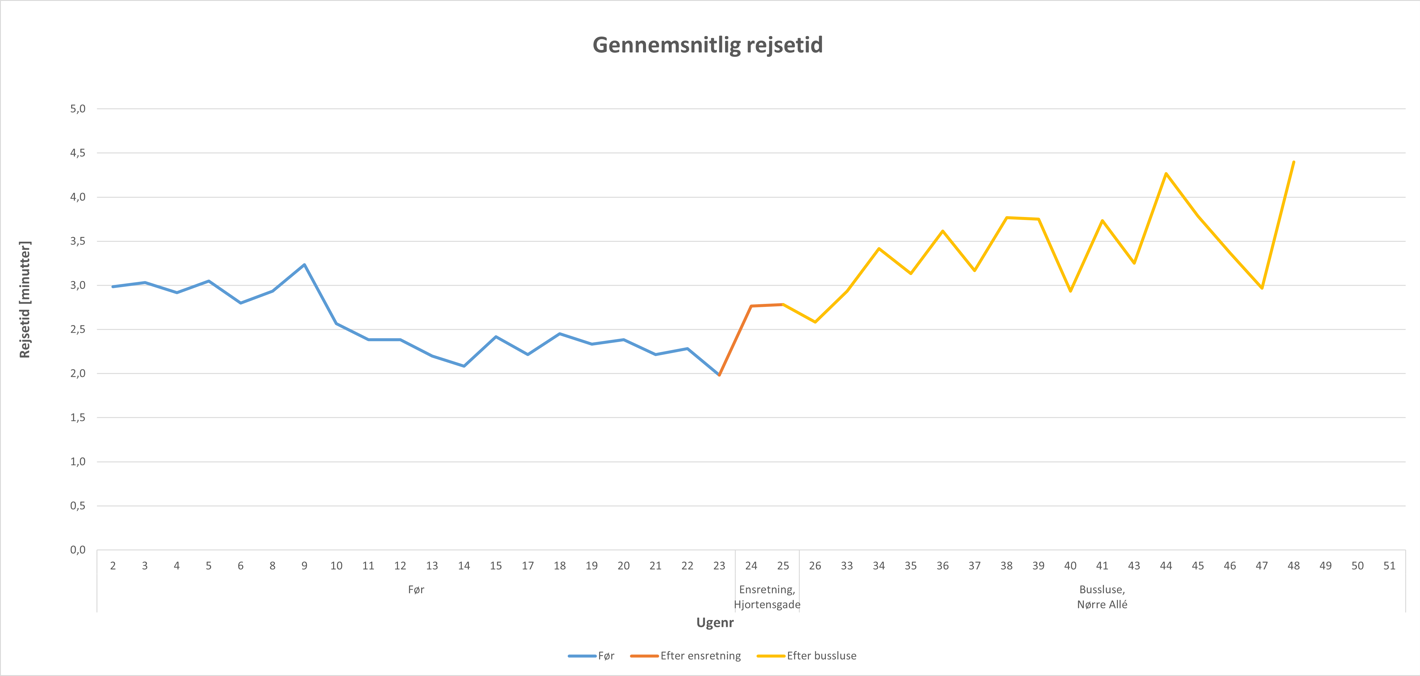Image resolution: width=1420 pixels, height=676 pixels.
Task: Select the Ensretning, Hjortensgade group label
Action: click(767, 597)
